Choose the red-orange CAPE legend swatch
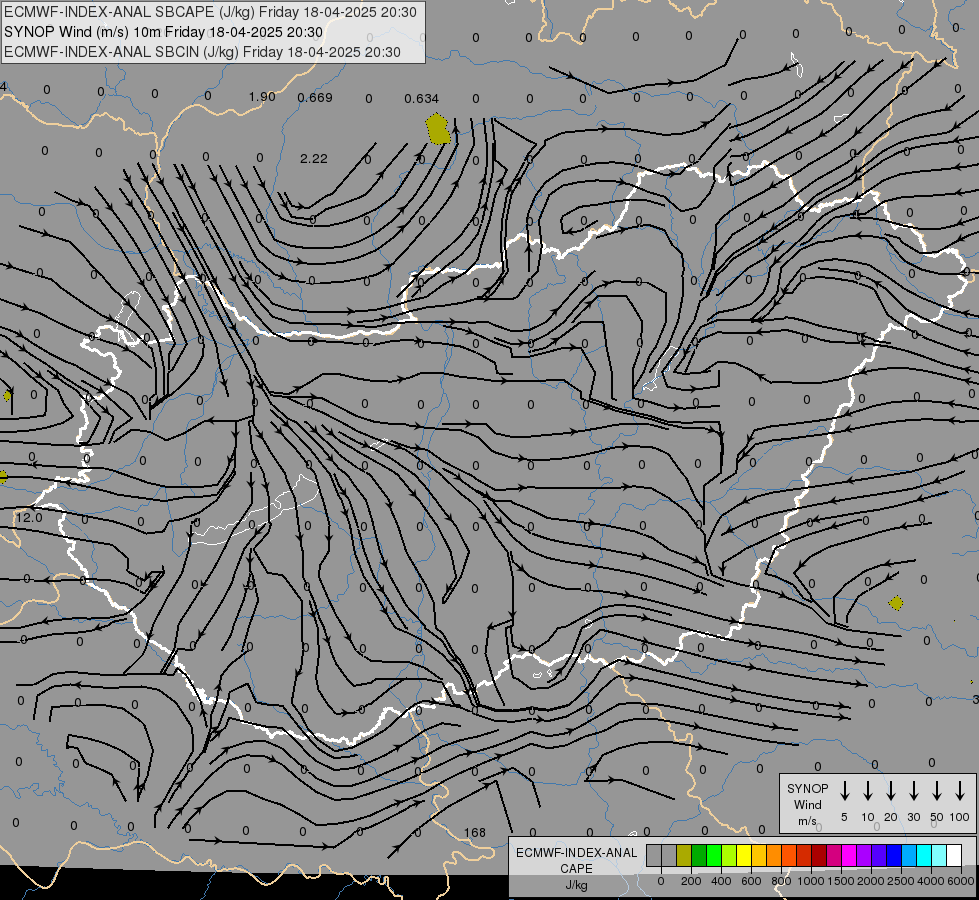This screenshot has width=979, height=900. coord(789,855)
